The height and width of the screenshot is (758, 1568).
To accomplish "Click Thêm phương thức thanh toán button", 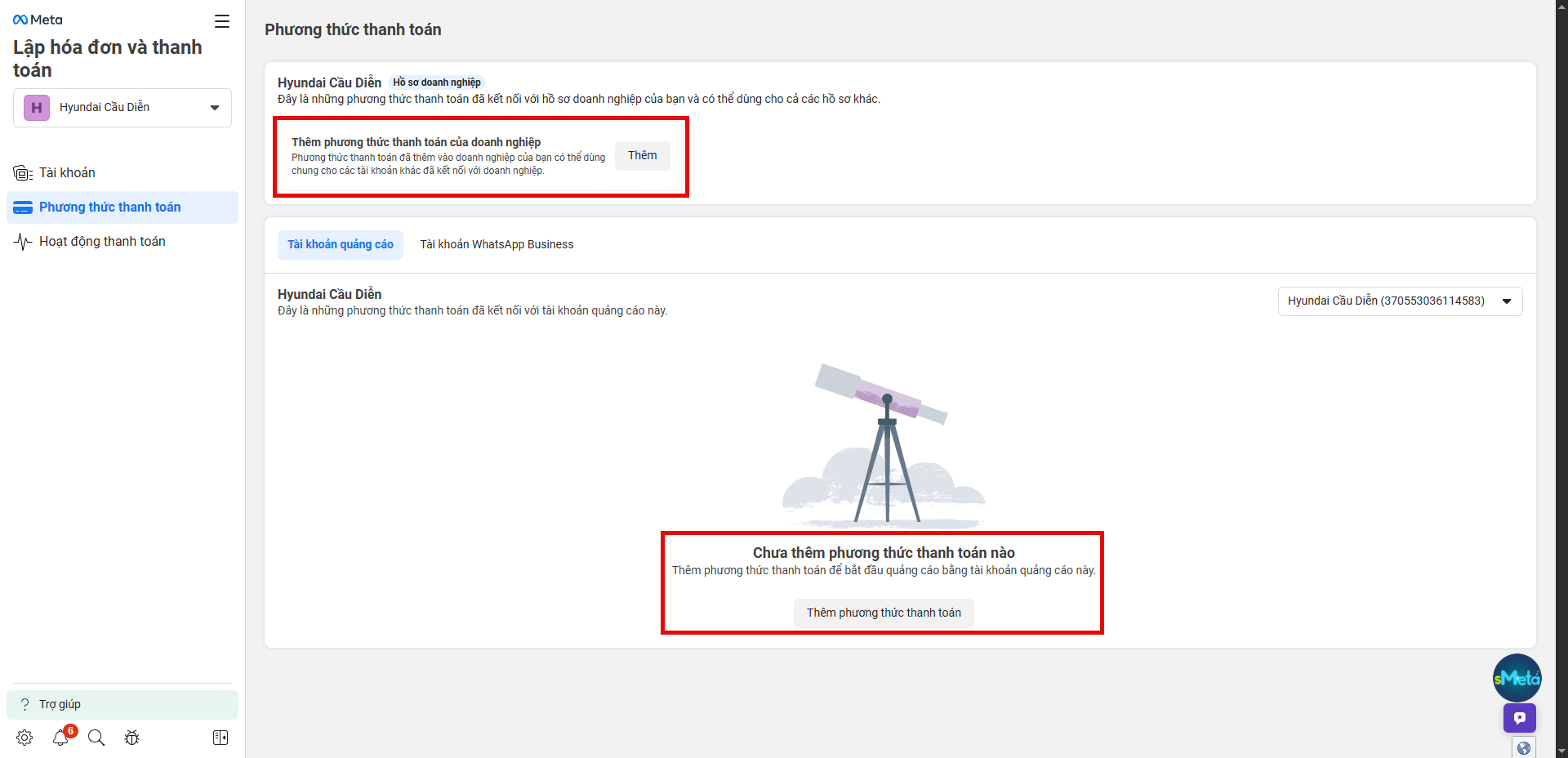I will click(x=884, y=613).
